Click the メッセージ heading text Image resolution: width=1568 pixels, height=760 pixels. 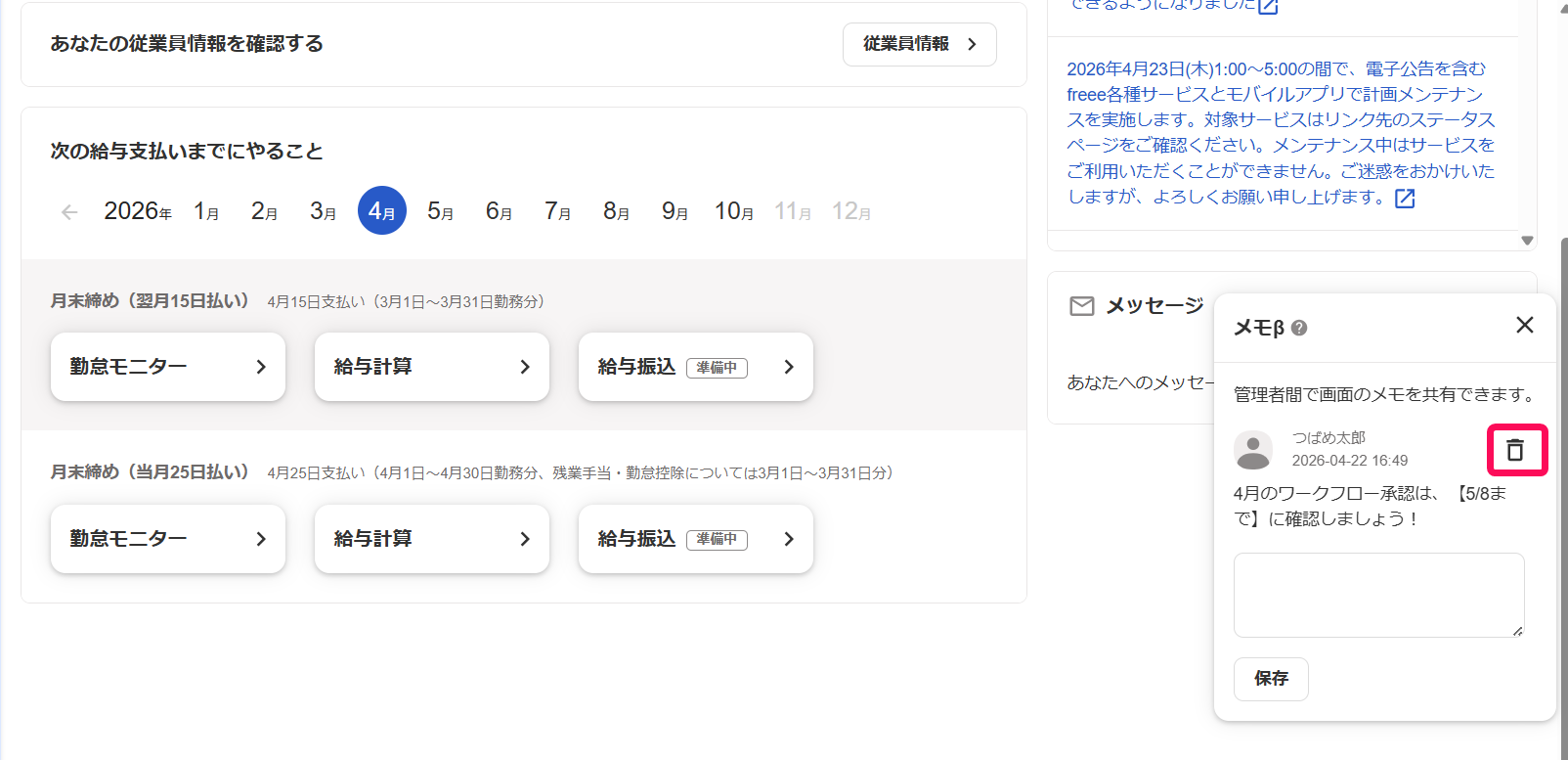(1154, 306)
